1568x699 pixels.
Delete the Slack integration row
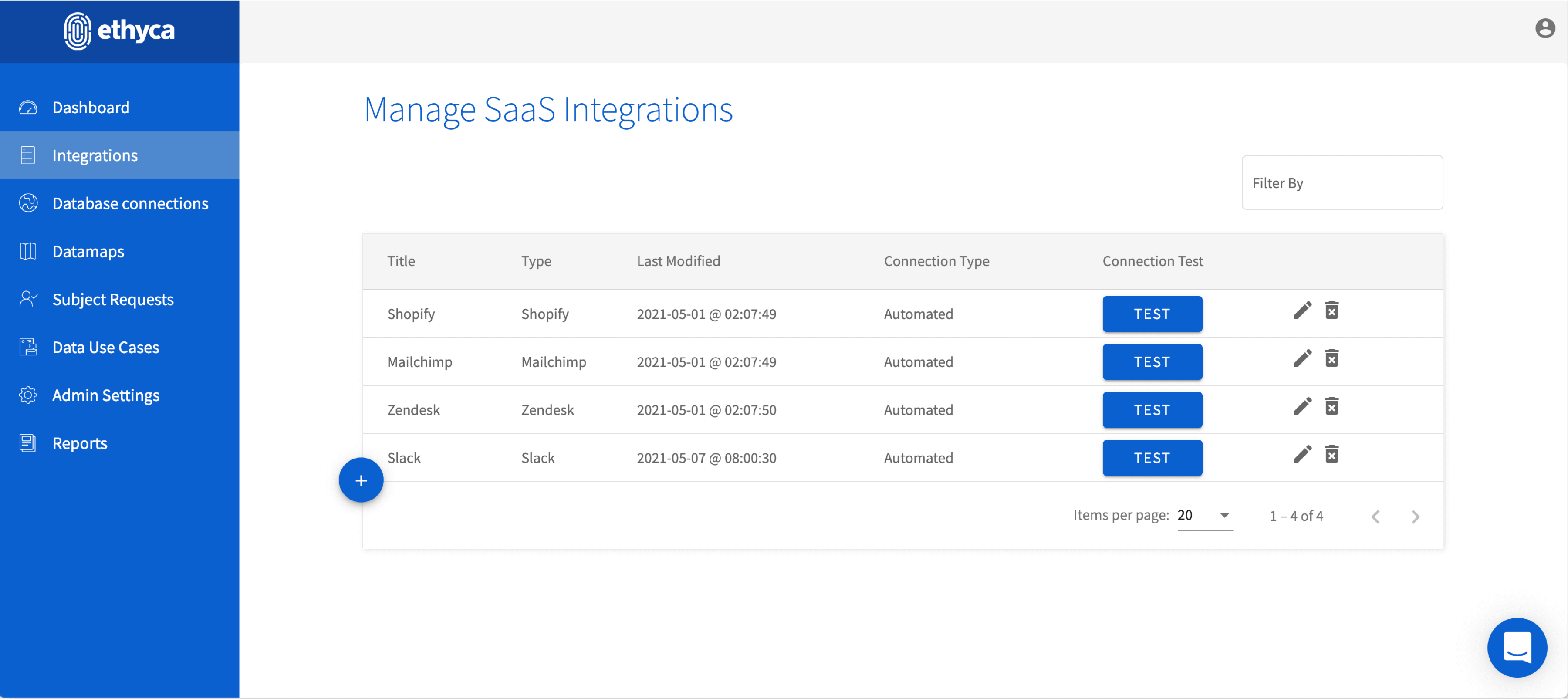[1331, 454]
